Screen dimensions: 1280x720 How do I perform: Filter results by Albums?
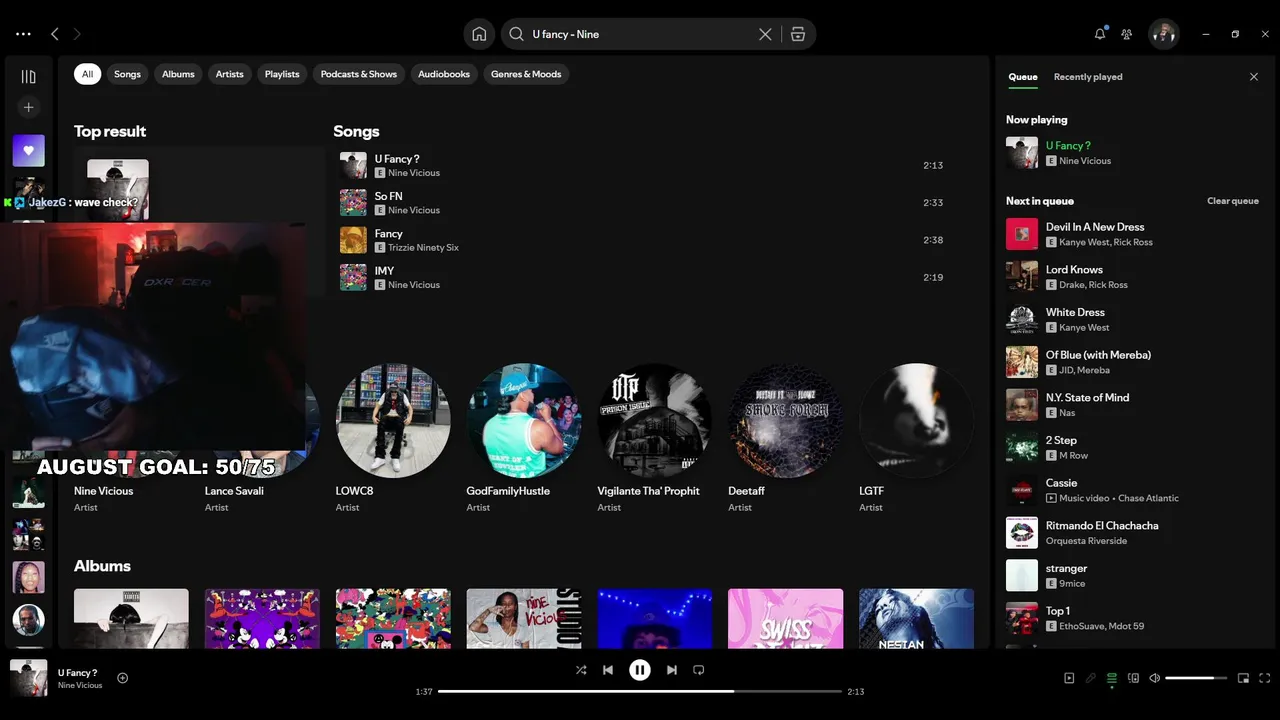tap(178, 74)
